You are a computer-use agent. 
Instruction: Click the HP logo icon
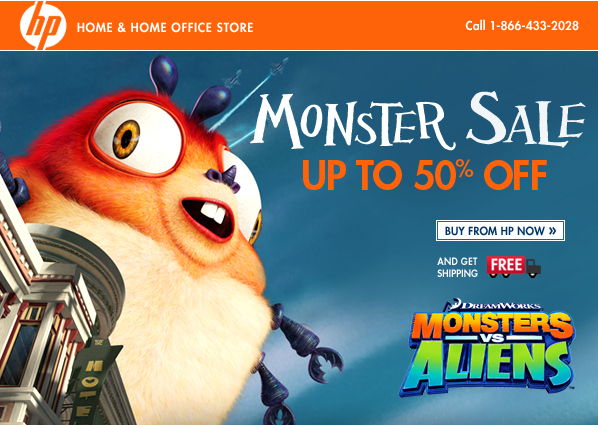click(43, 26)
